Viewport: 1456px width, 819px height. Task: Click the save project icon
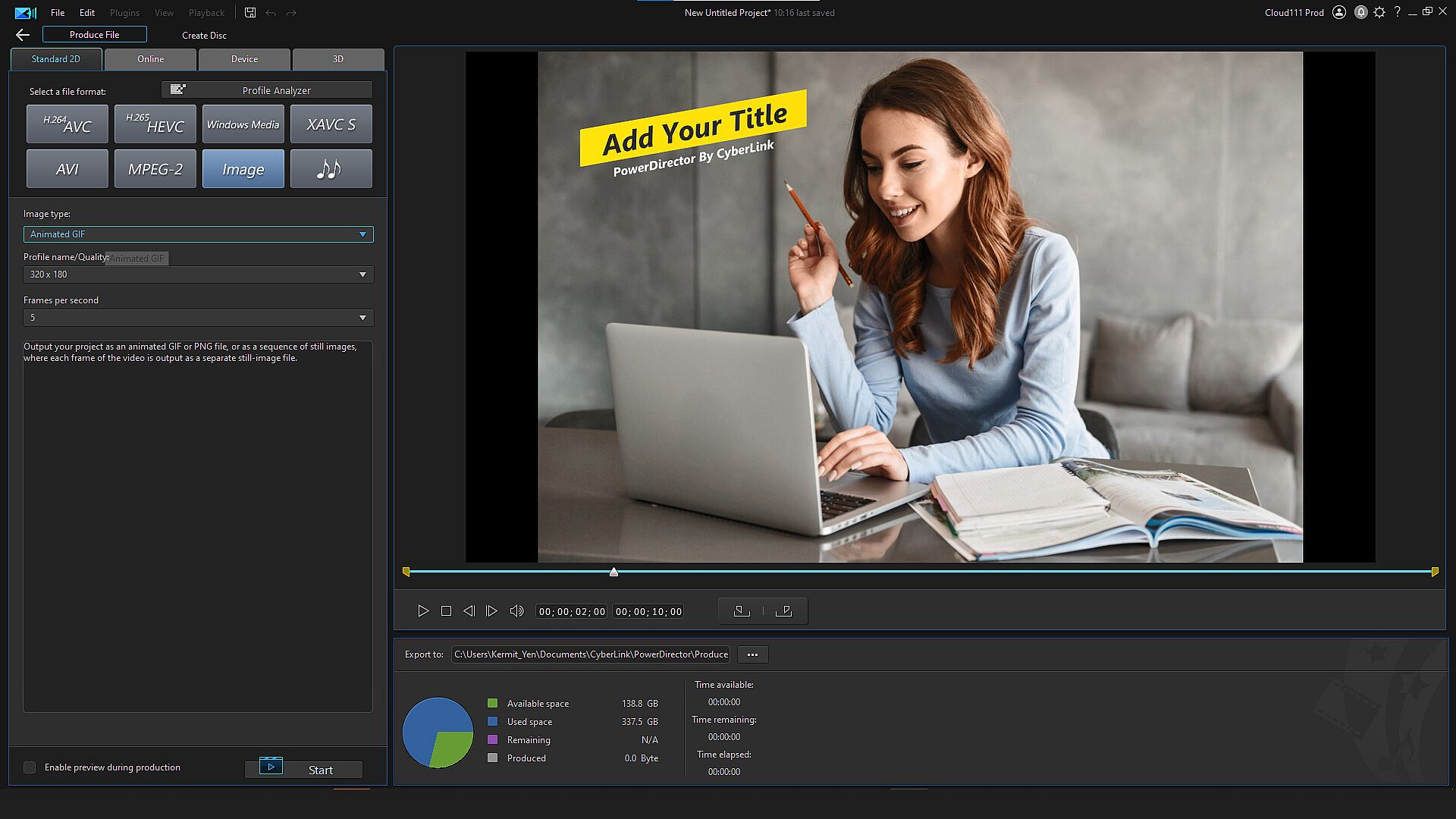(x=250, y=13)
